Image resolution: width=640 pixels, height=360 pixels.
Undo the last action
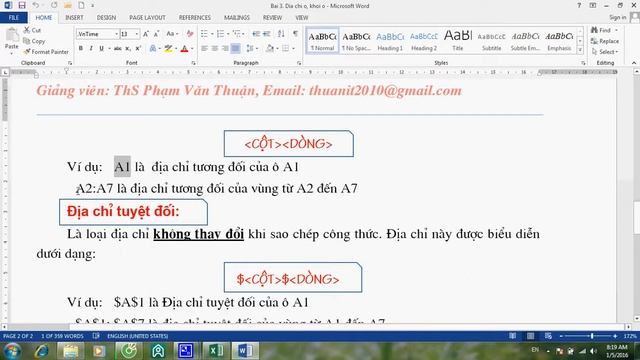[x=36, y=5]
